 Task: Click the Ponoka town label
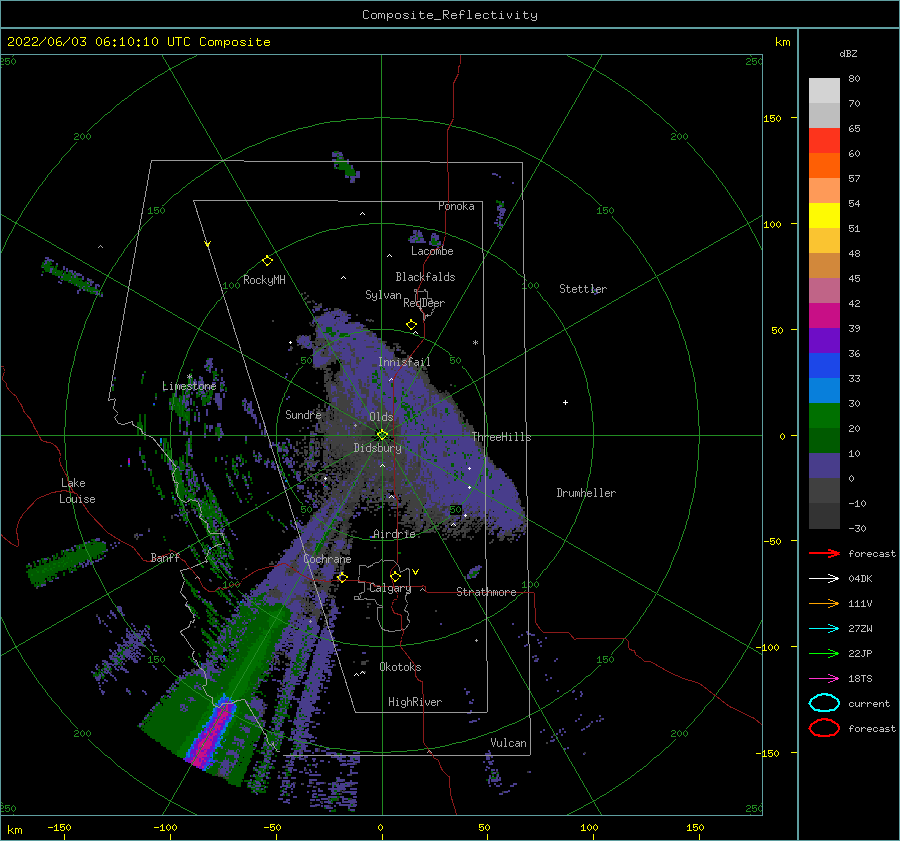[x=456, y=206]
